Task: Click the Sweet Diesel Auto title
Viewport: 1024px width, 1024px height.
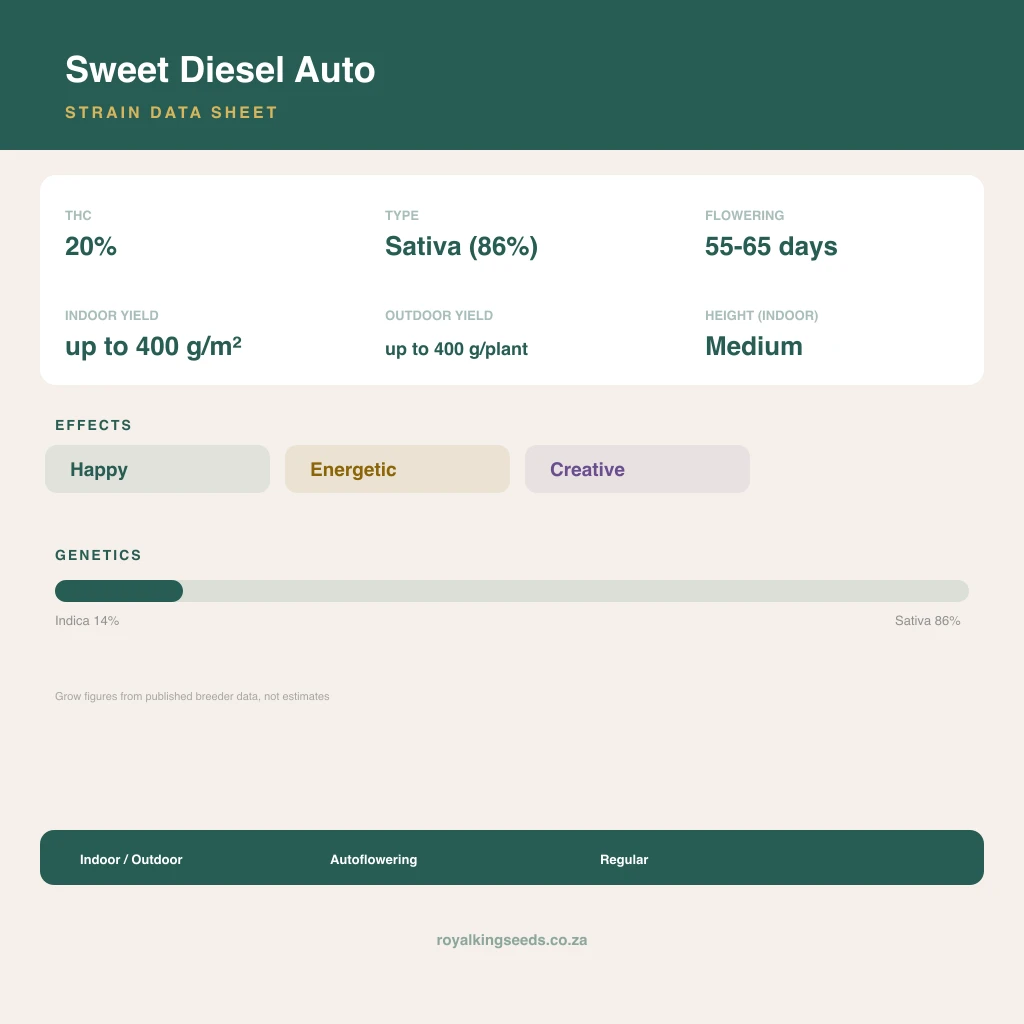Action: pos(220,70)
